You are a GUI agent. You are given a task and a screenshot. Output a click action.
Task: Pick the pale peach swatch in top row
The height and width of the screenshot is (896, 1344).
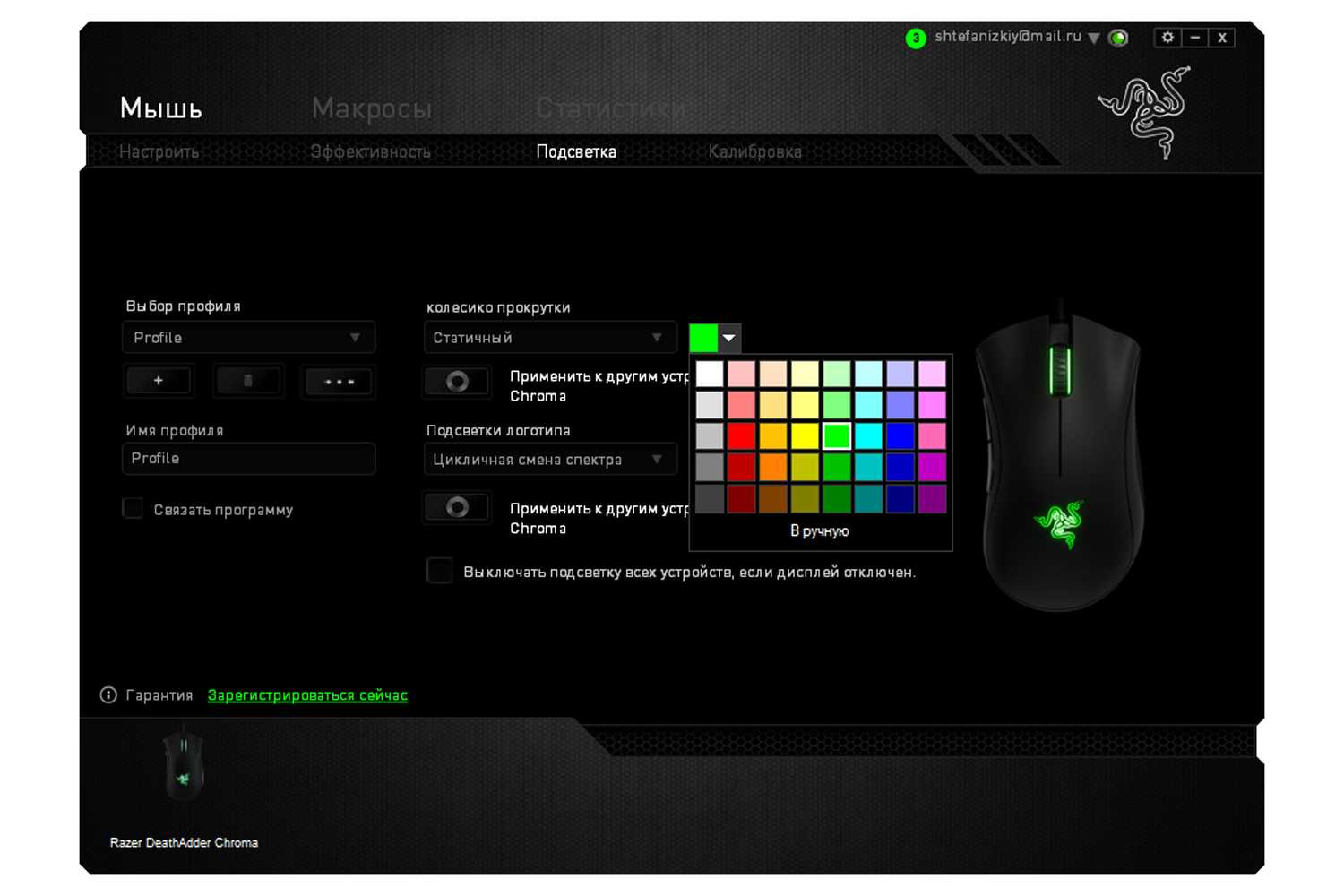[x=772, y=374]
